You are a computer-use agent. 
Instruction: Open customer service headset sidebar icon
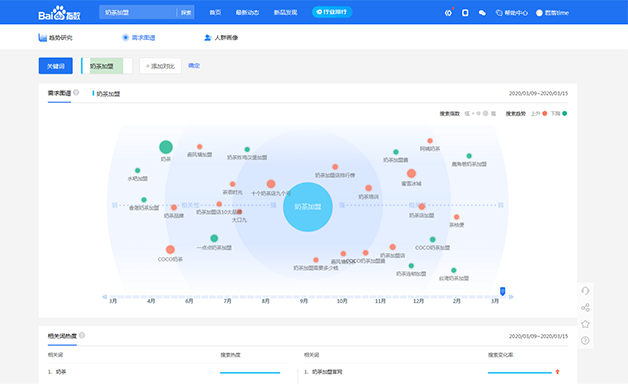click(585, 291)
